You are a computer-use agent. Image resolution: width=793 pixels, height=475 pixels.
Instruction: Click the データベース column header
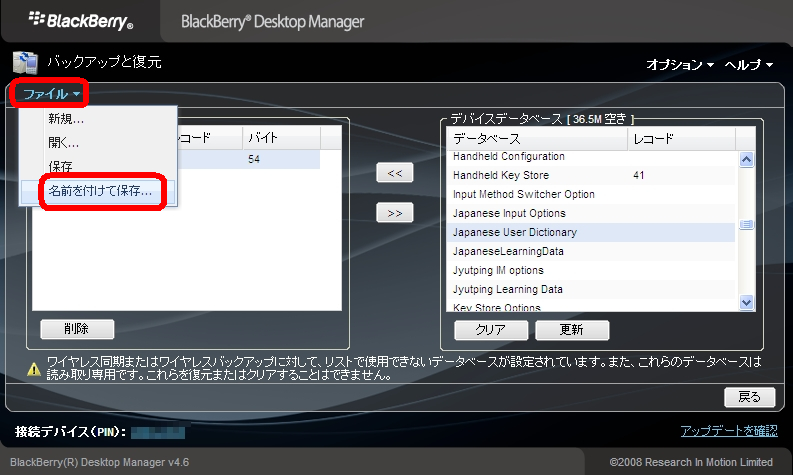click(x=537, y=138)
